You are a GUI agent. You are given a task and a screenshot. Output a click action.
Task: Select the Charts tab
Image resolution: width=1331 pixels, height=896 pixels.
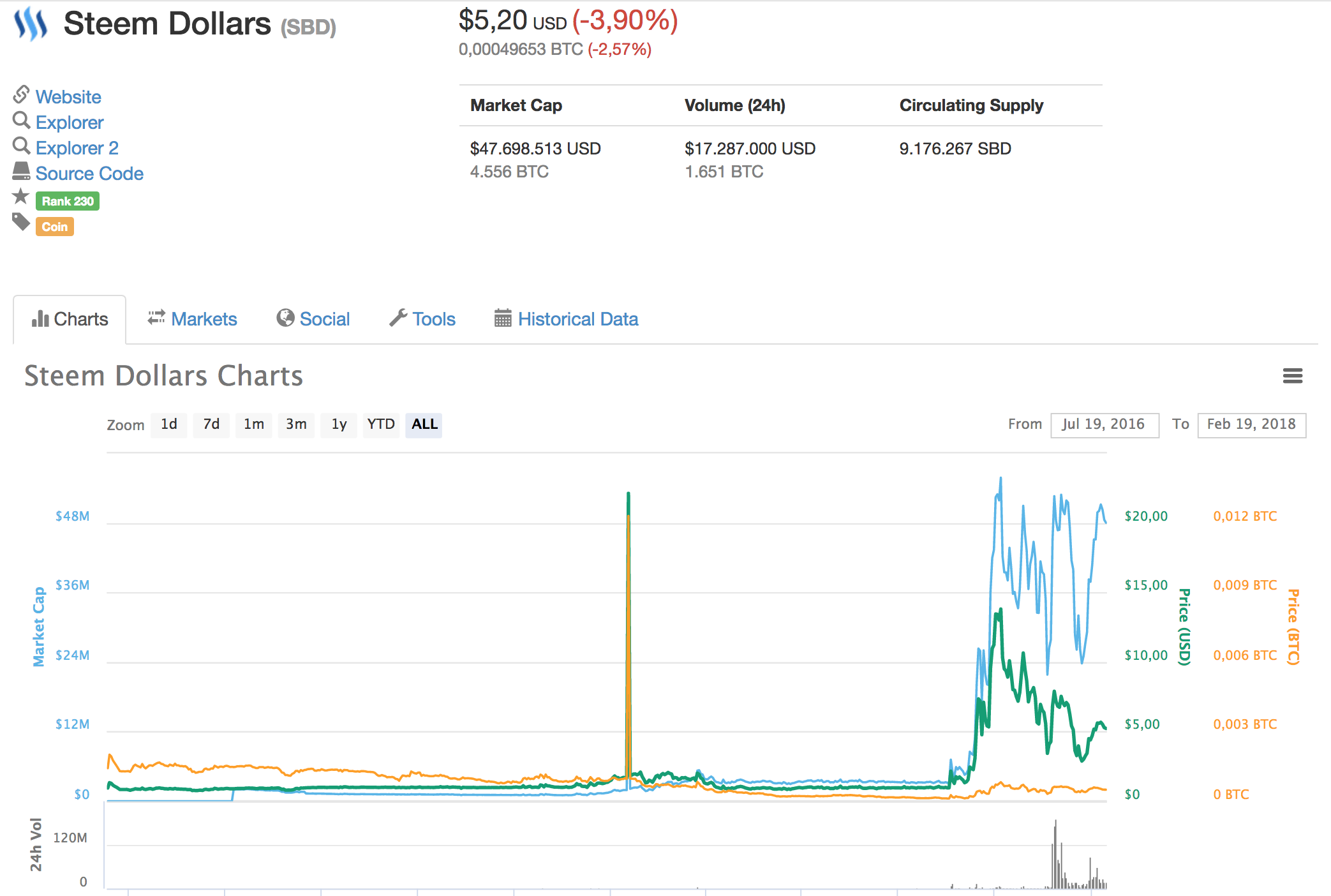[70, 319]
